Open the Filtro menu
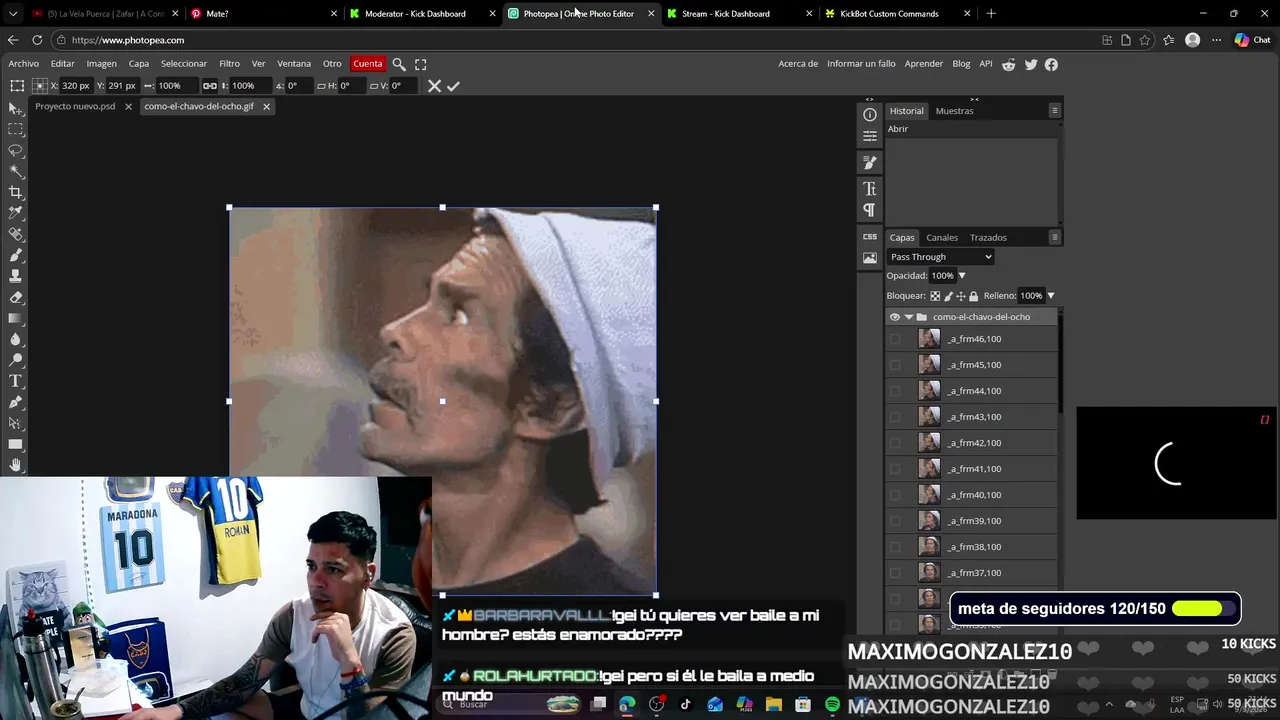Screen dimensions: 1280x720 click(x=229, y=64)
